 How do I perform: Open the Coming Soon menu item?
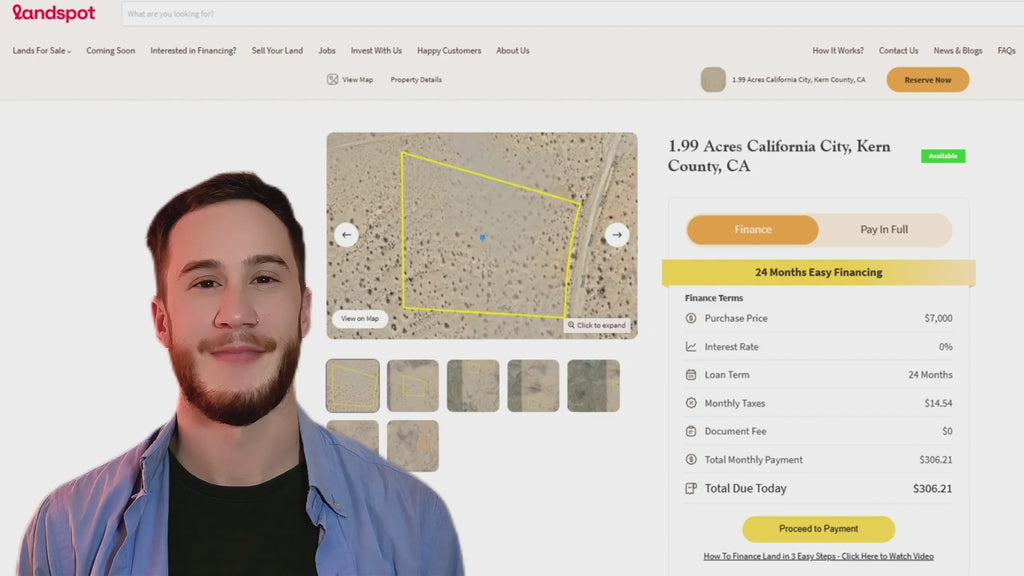click(110, 51)
